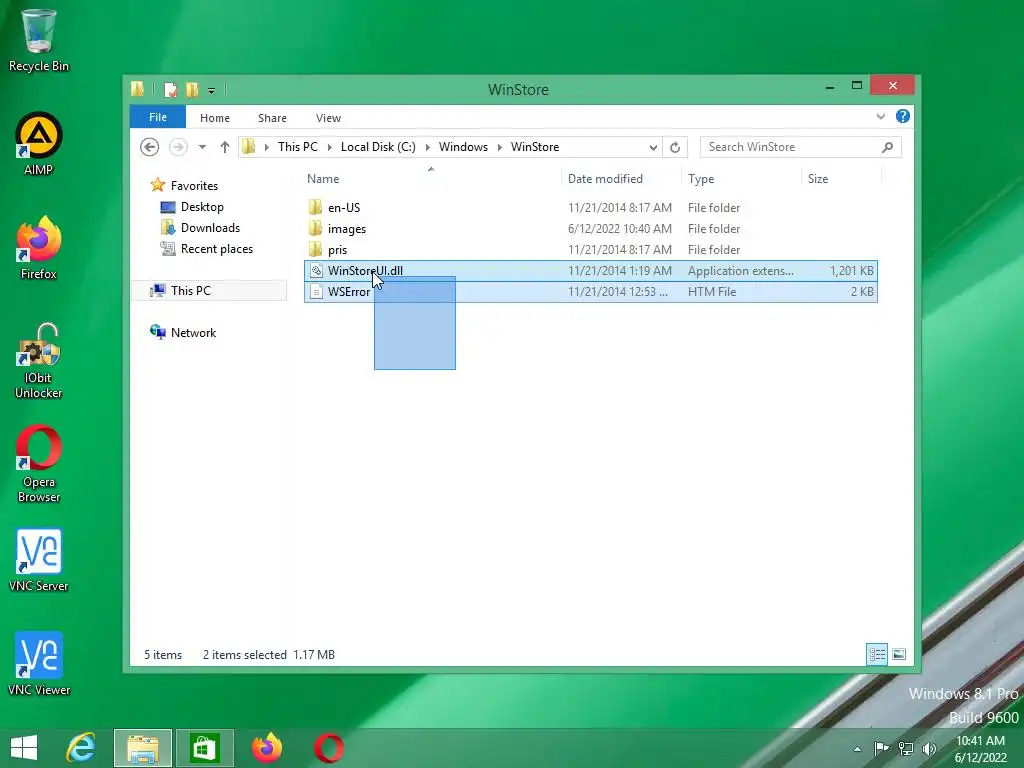The width and height of the screenshot is (1024, 768).
Task: Select the WSError HTM file
Action: click(590, 291)
